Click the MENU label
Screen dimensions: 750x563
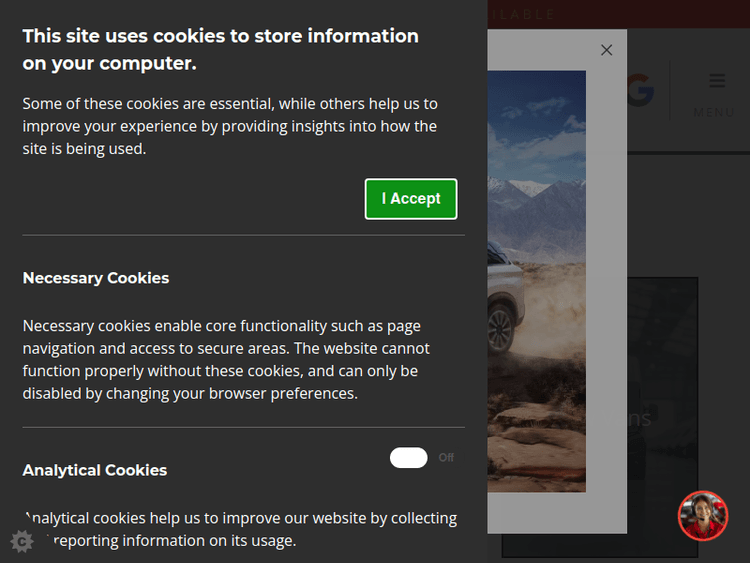(714, 112)
